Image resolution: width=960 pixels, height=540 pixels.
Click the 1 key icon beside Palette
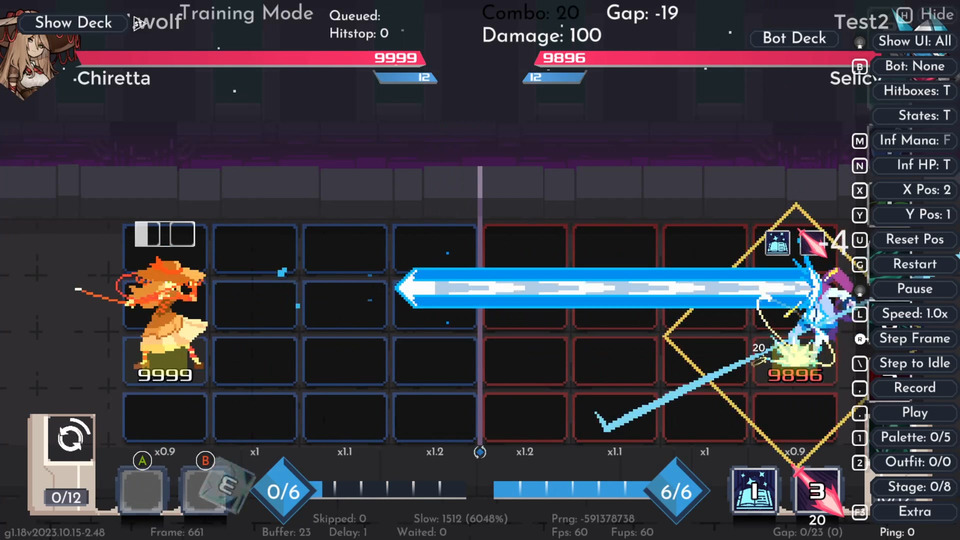[x=860, y=438]
